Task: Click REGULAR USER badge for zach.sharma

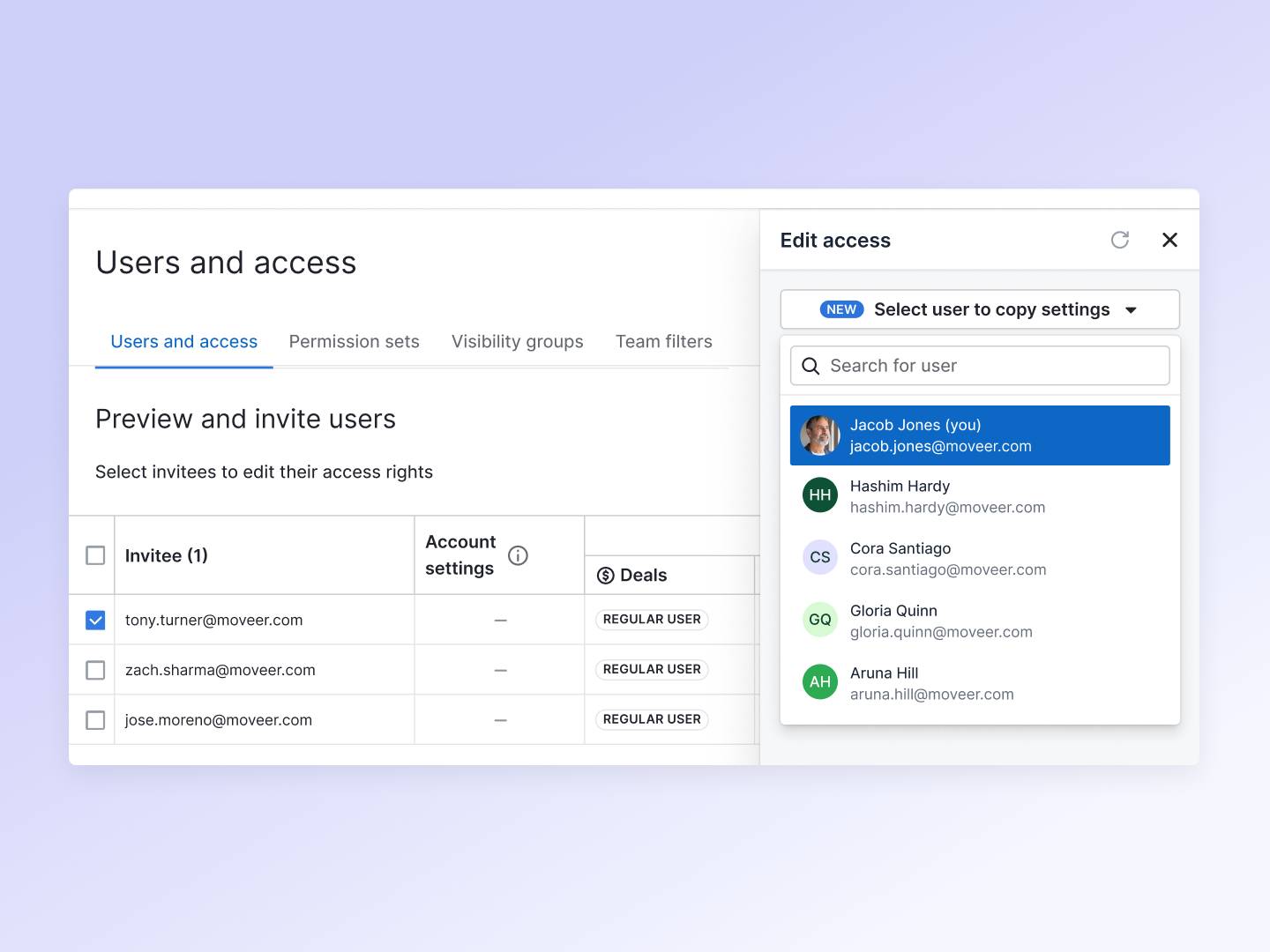Action: [652, 670]
